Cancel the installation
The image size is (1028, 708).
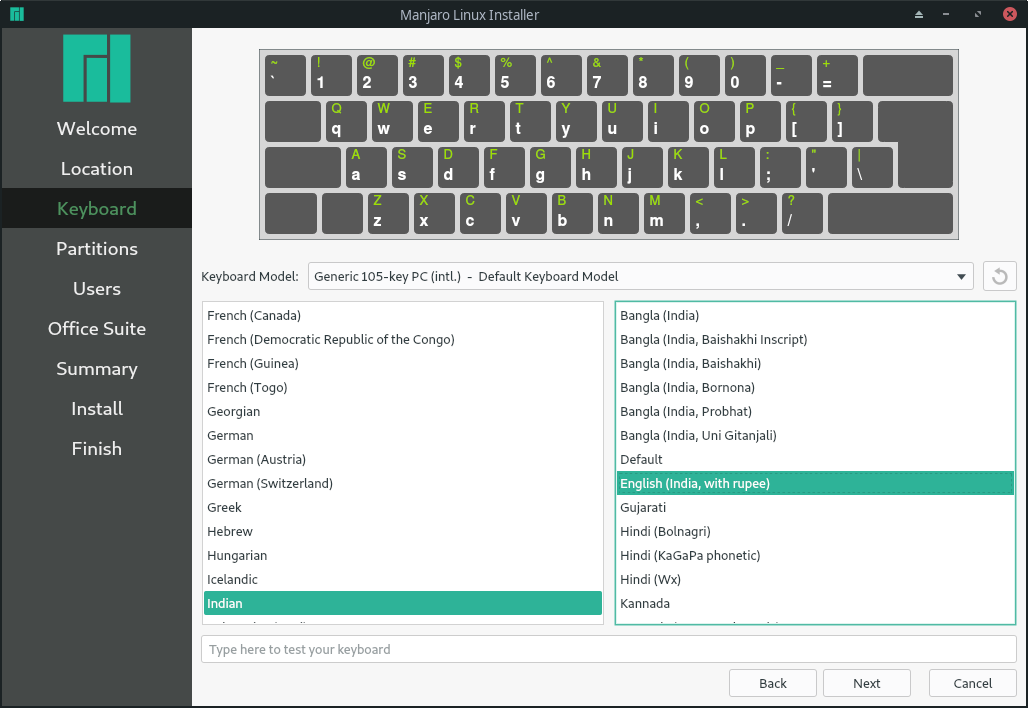pyautogui.click(x=972, y=683)
